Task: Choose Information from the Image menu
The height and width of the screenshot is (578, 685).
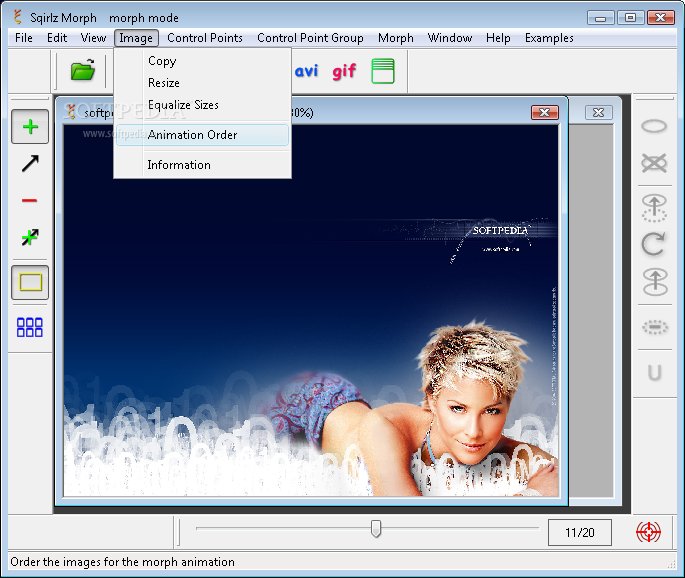Action: pos(202,165)
